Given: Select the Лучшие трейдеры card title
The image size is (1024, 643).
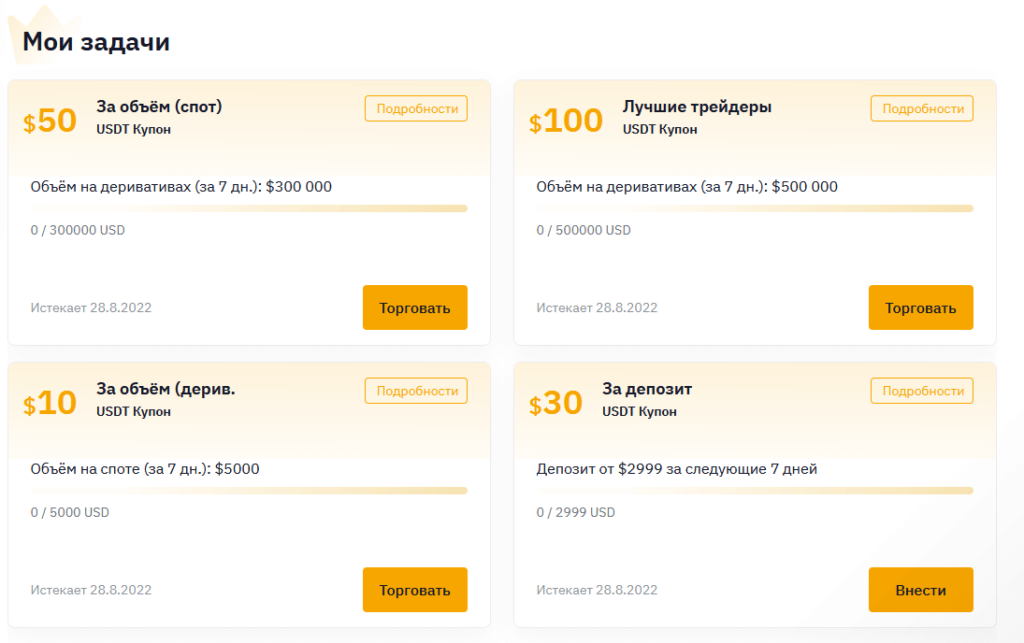Looking at the screenshot, I should [x=697, y=107].
